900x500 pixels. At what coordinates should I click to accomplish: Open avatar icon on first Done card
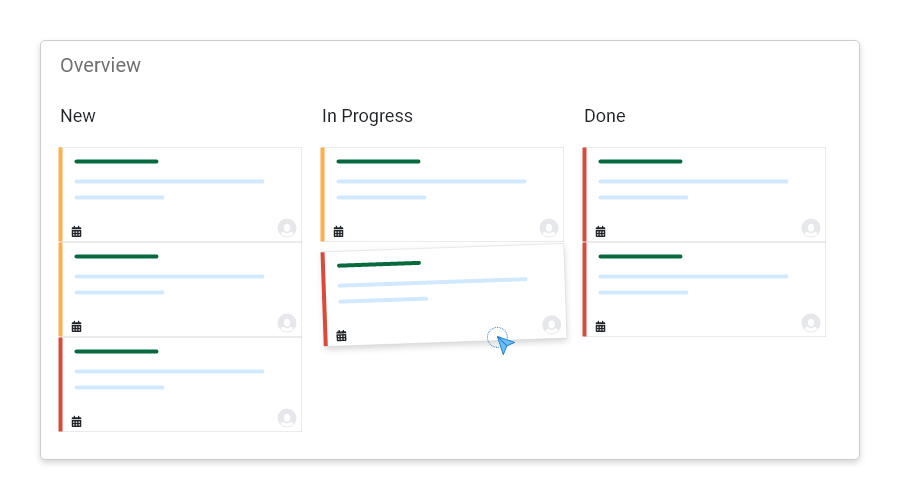coord(811,228)
